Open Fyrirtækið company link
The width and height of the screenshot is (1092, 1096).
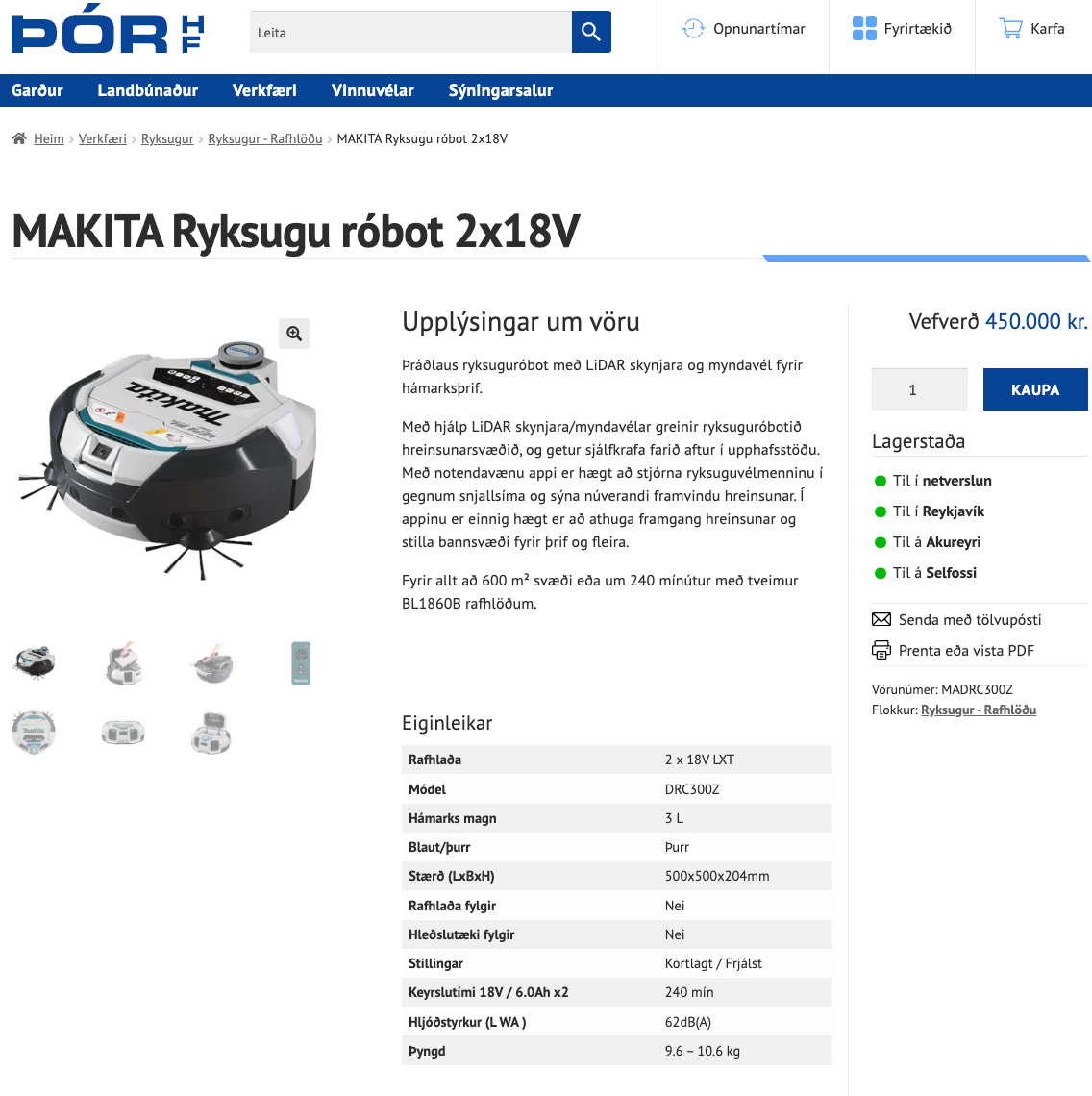coord(917,29)
